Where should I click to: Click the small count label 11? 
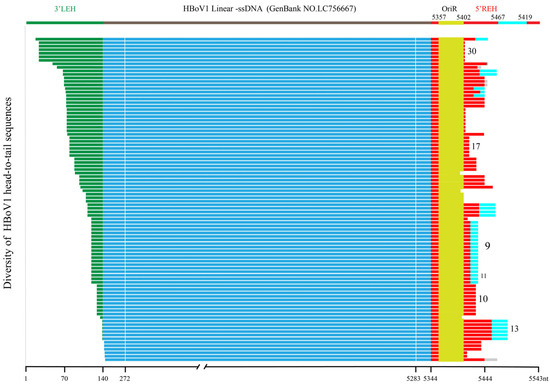[483, 276]
